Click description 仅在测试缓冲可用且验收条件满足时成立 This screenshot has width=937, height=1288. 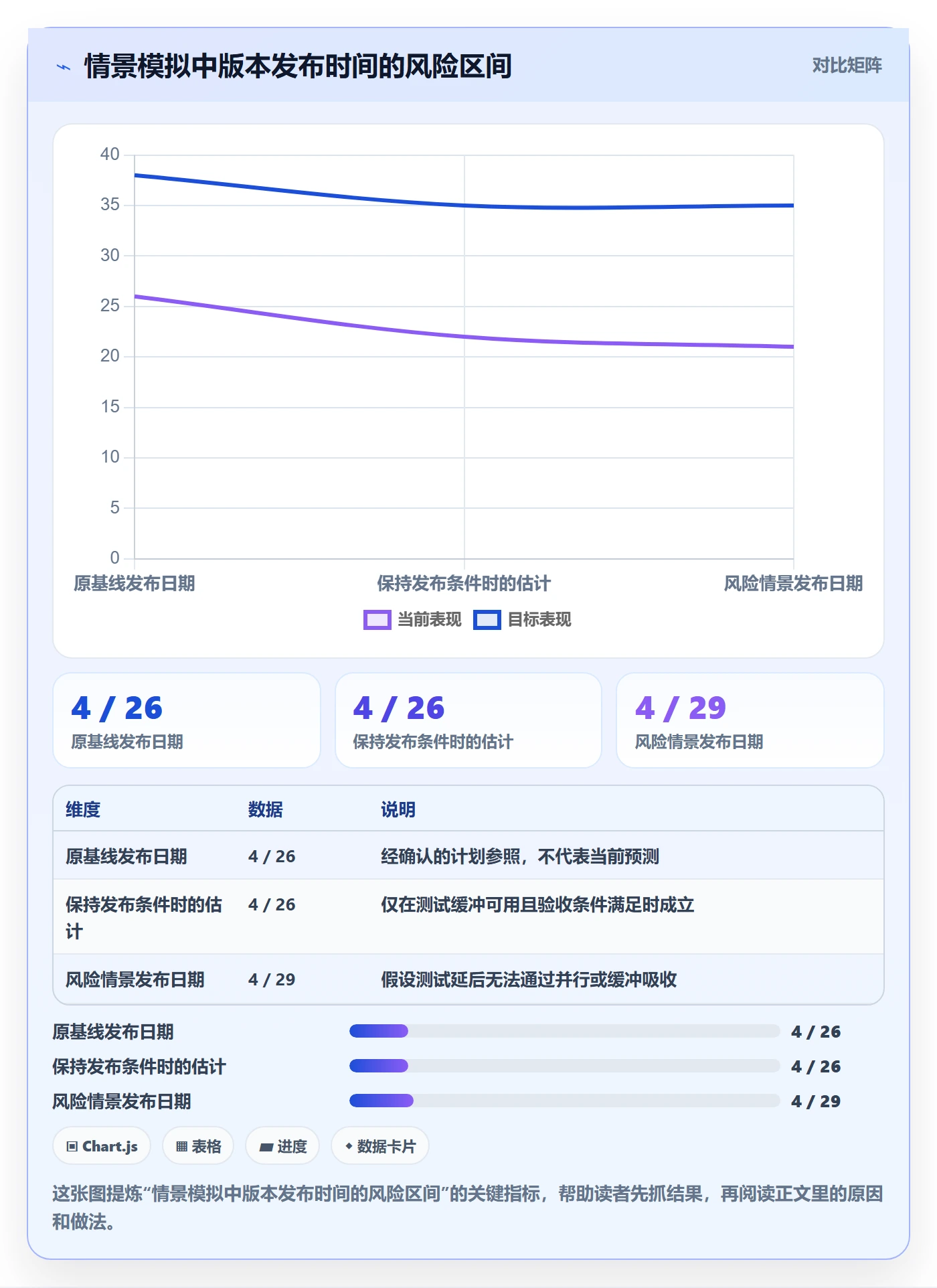click(x=537, y=904)
